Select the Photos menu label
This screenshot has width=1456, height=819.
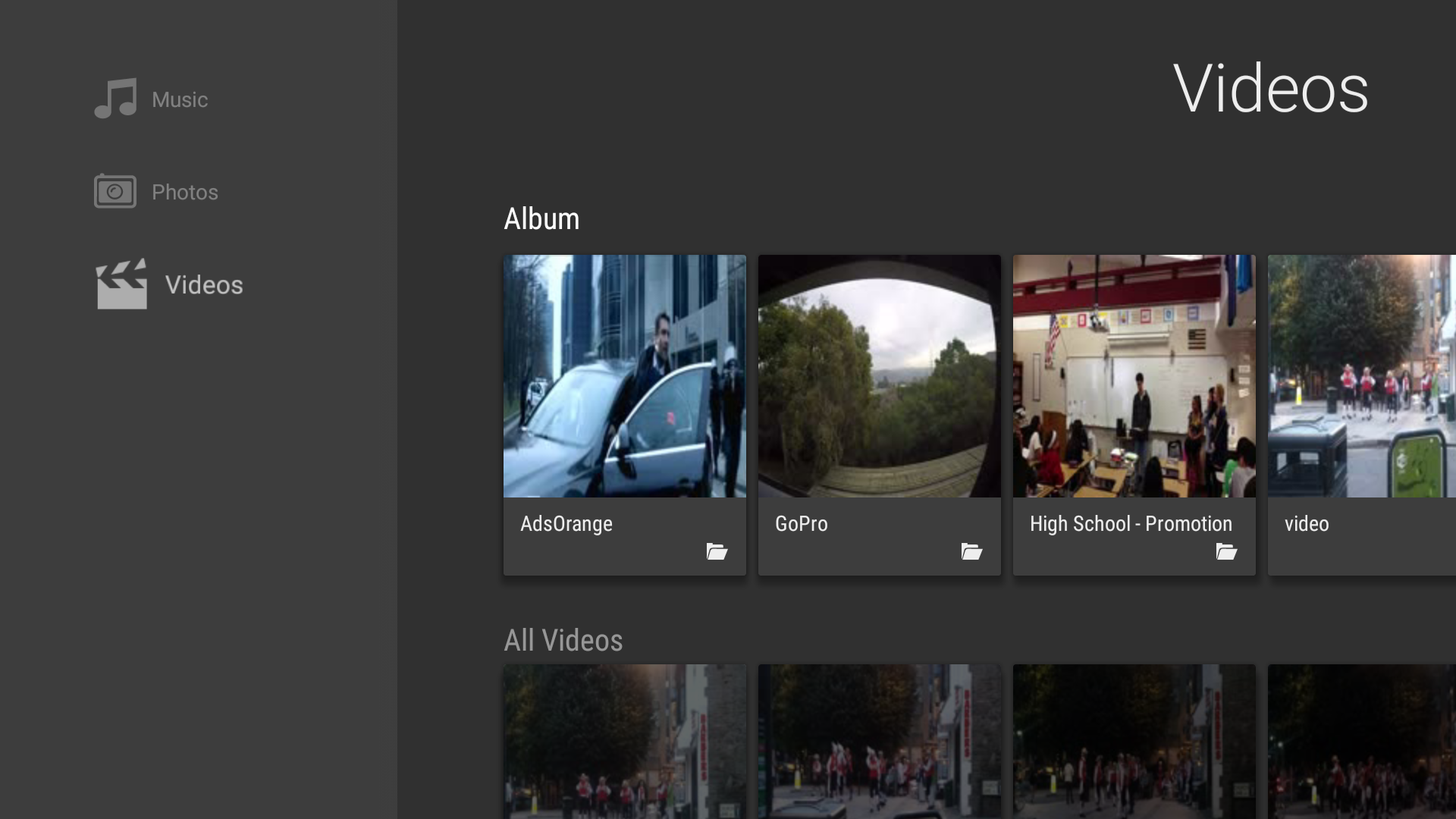point(185,192)
